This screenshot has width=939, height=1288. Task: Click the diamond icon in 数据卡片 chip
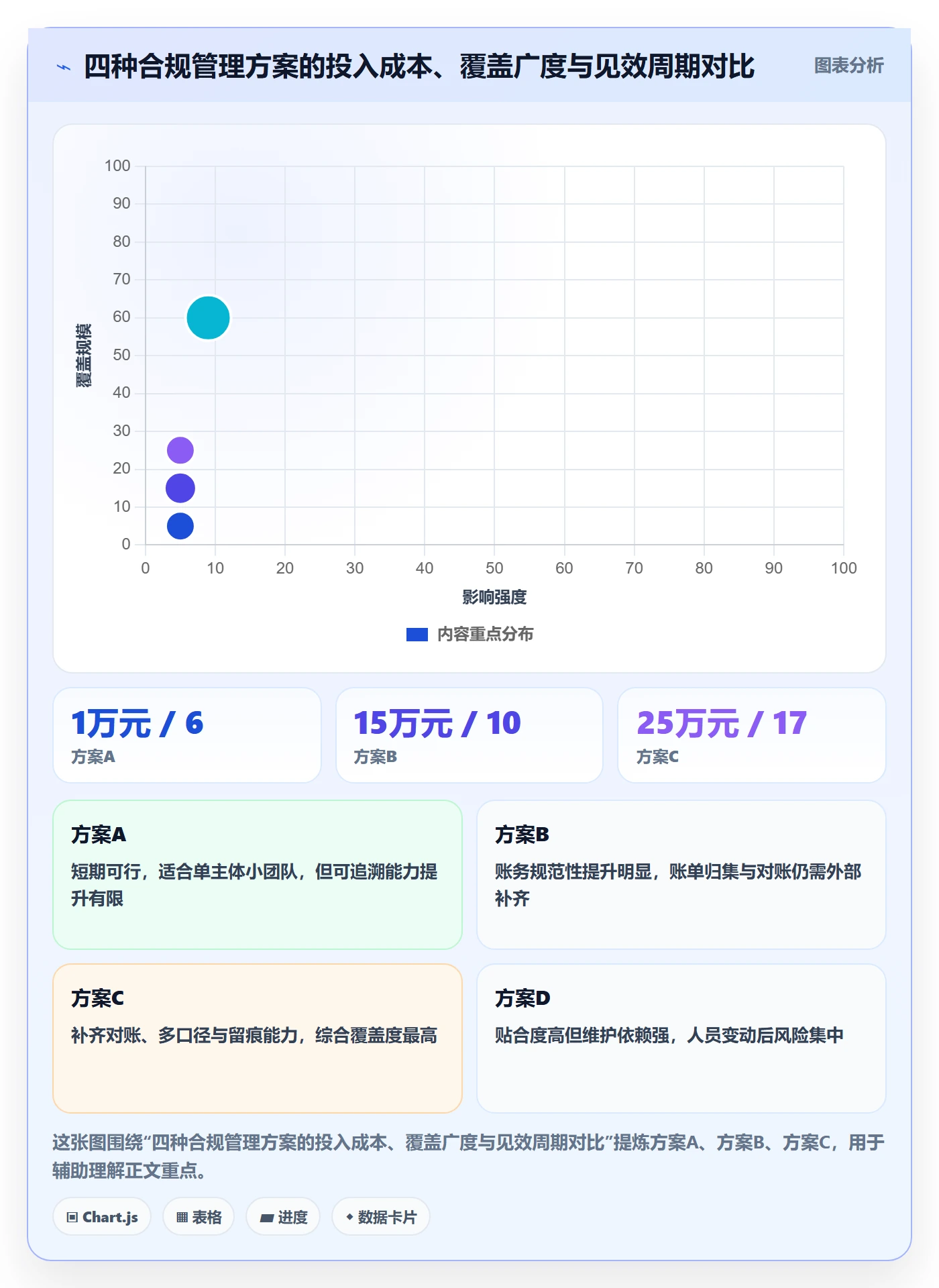349,1217
